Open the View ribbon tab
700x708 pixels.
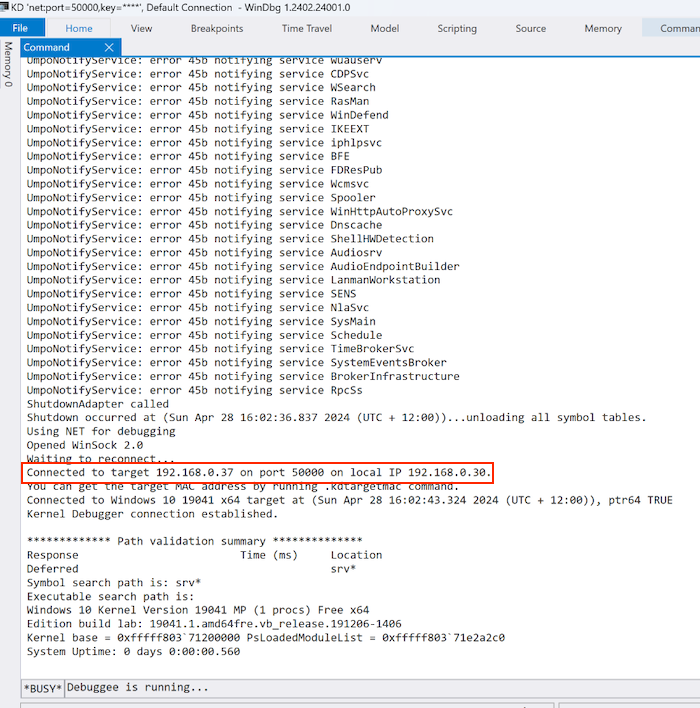click(141, 28)
